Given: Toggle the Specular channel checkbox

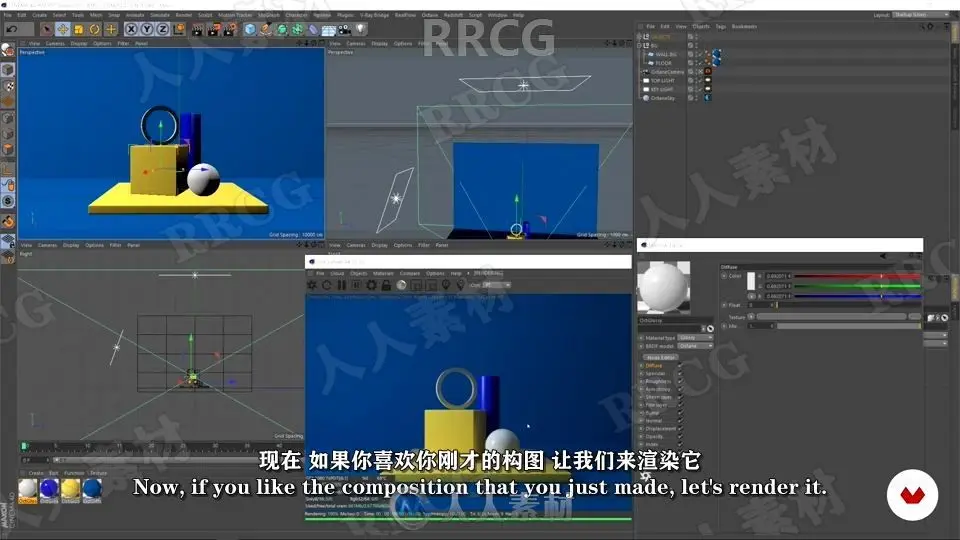Looking at the screenshot, I should [x=680, y=373].
